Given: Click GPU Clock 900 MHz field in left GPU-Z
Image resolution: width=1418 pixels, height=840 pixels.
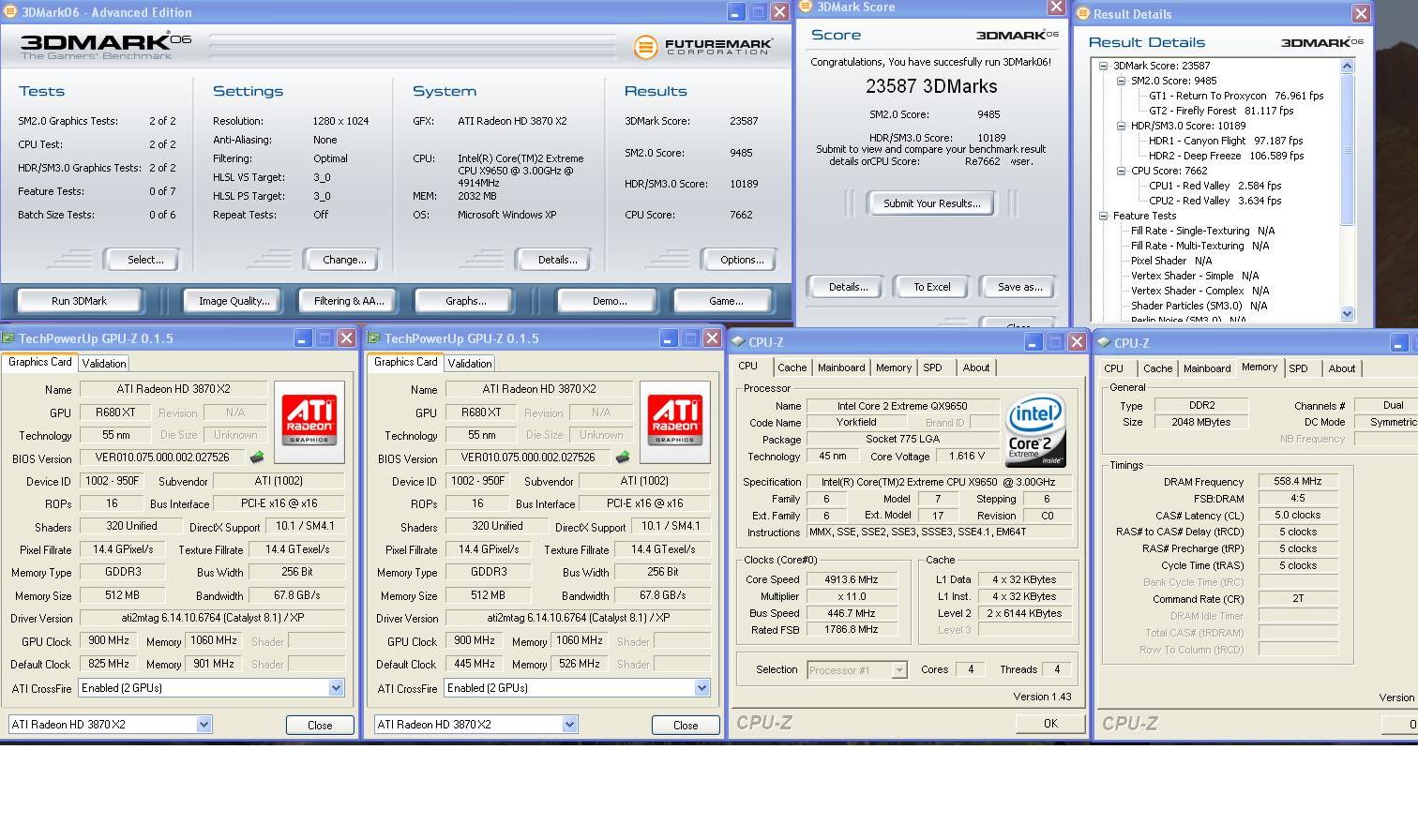Looking at the screenshot, I should click(x=108, y=640).
